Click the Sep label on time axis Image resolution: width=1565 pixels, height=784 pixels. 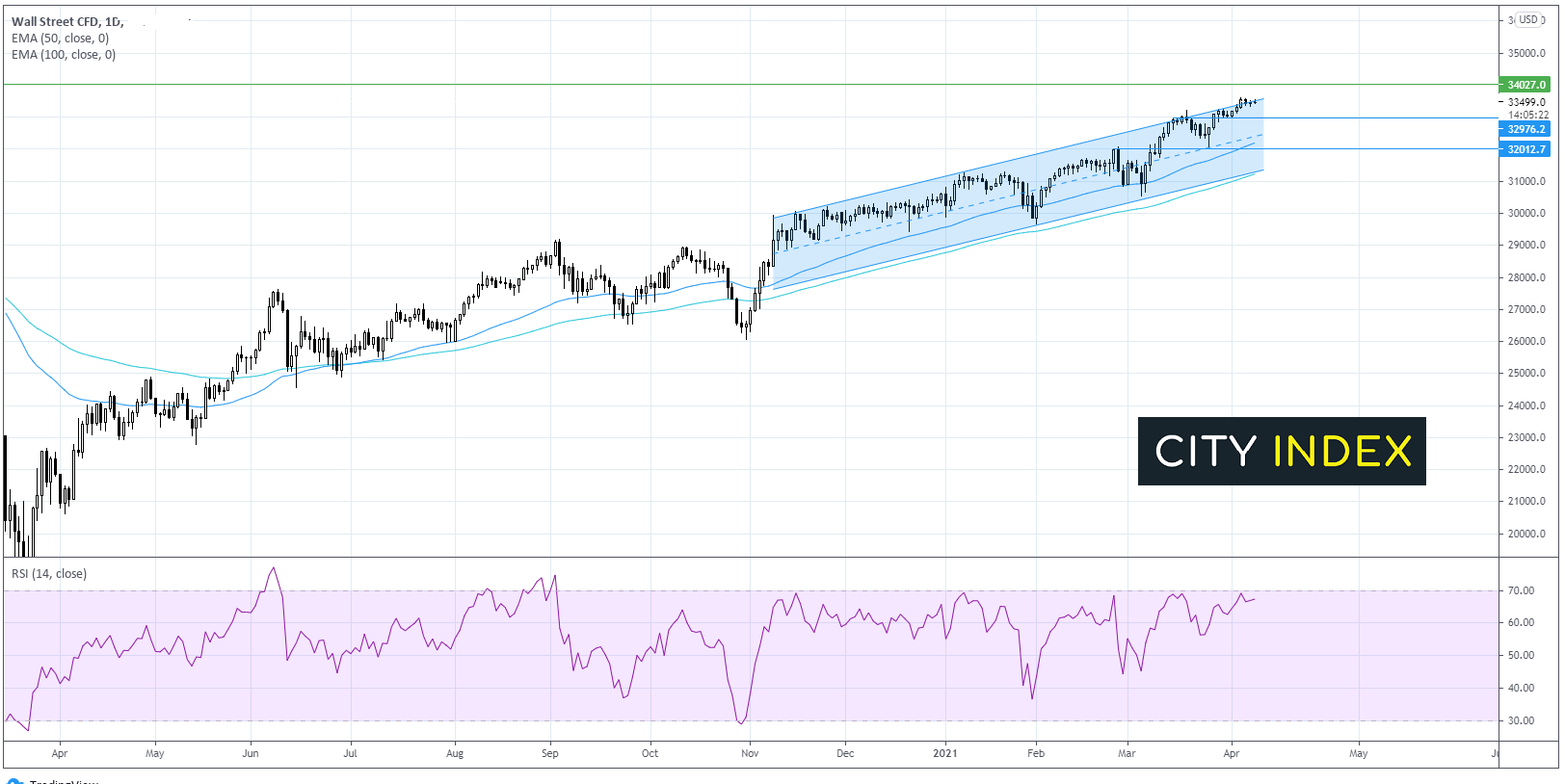pos(549,753)
